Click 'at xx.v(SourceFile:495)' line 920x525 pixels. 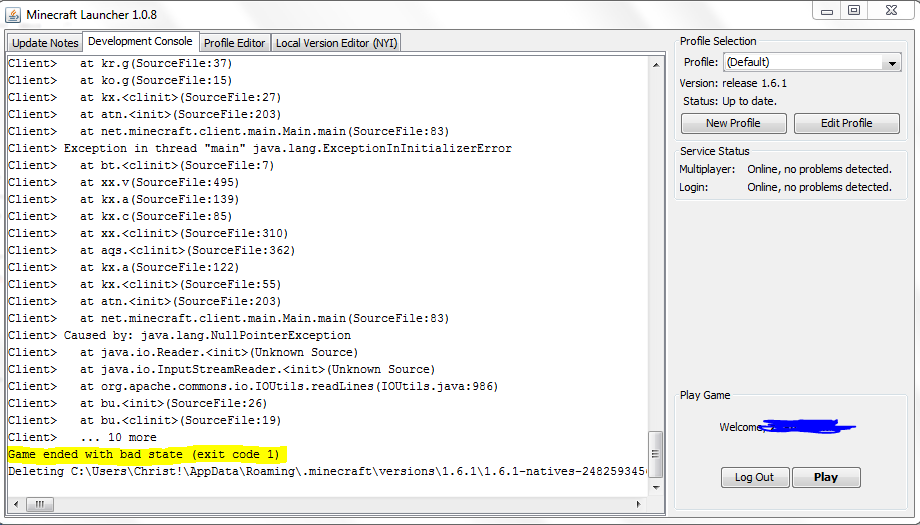[x=123, y=182]
